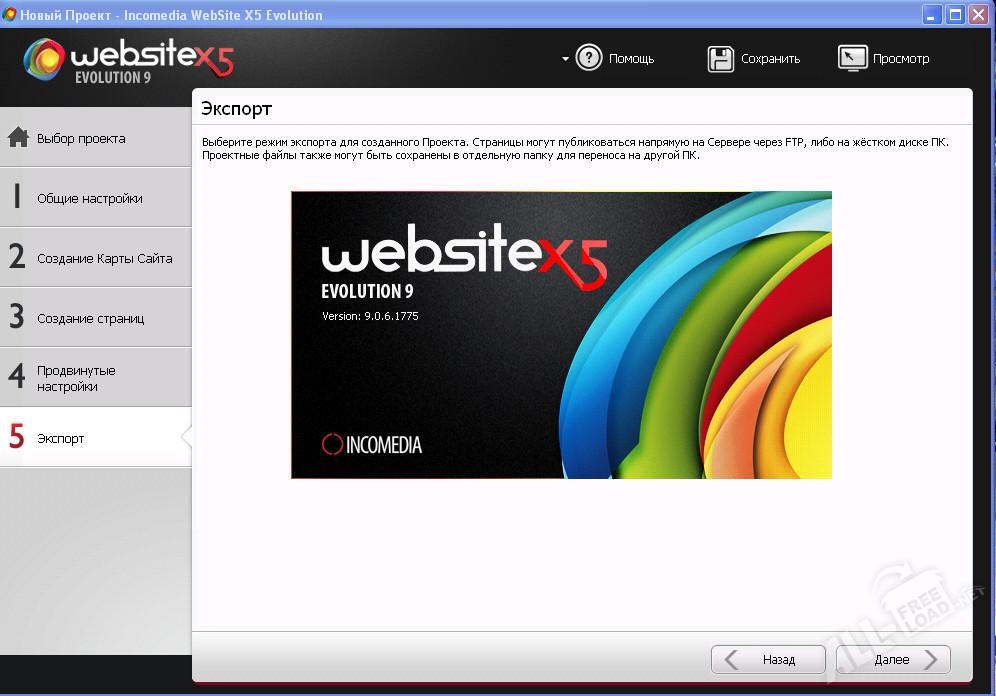The image size is (996, 696).
Task: Click the version number text 9.0.6.1775
Action: click(370, 316)
